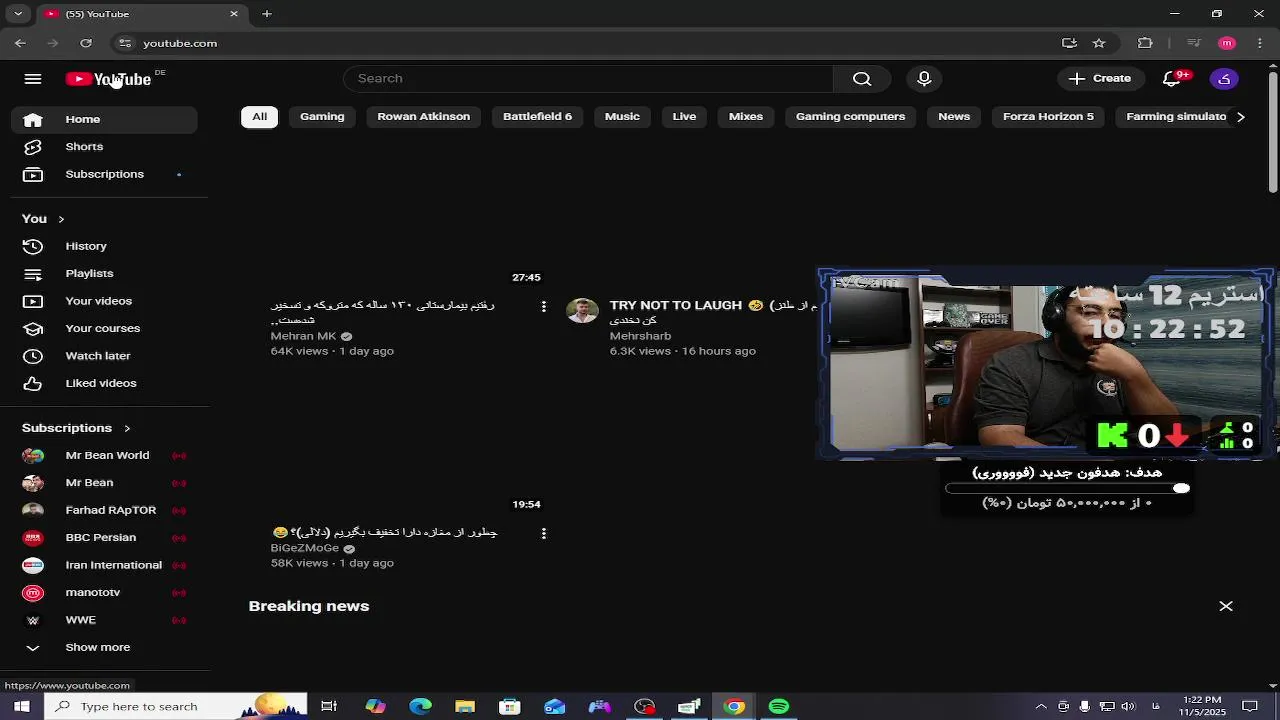This screenshot has width=1280, height=720.
Task: Open Your videos
Action: 104,301
